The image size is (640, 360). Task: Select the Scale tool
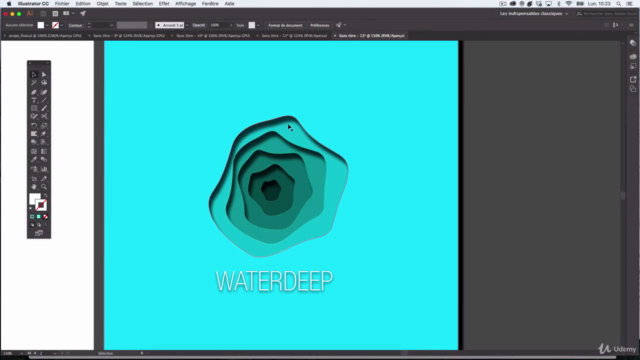point(44,126)
